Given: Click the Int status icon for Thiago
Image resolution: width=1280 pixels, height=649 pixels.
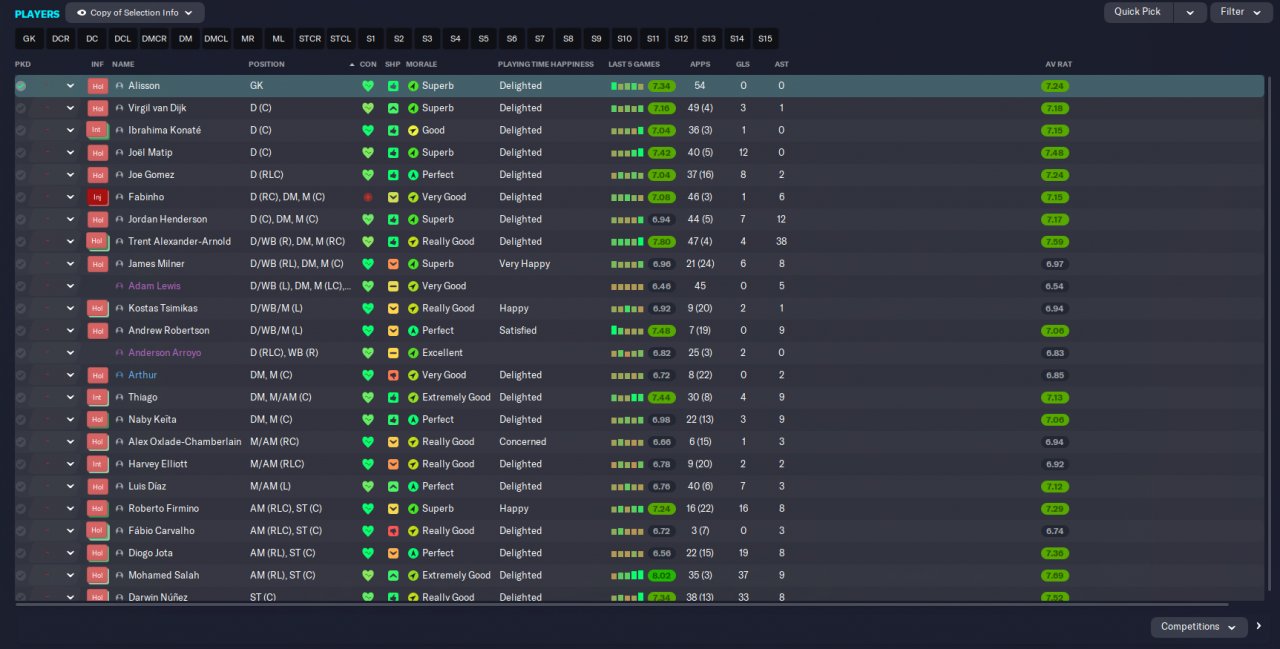Looking at the screenshot, I should (97, 397).
